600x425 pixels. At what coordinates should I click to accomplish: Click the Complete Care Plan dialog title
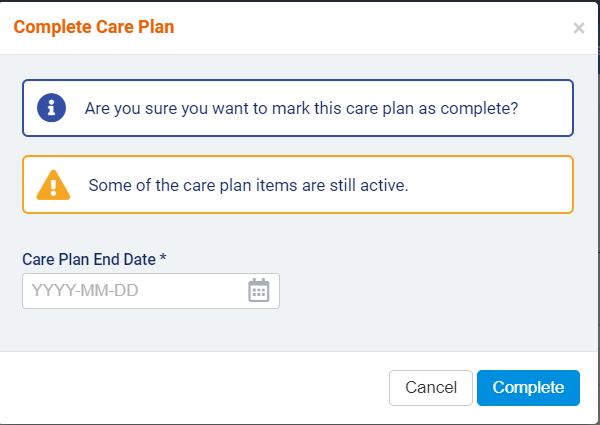(x=93, y=27)
